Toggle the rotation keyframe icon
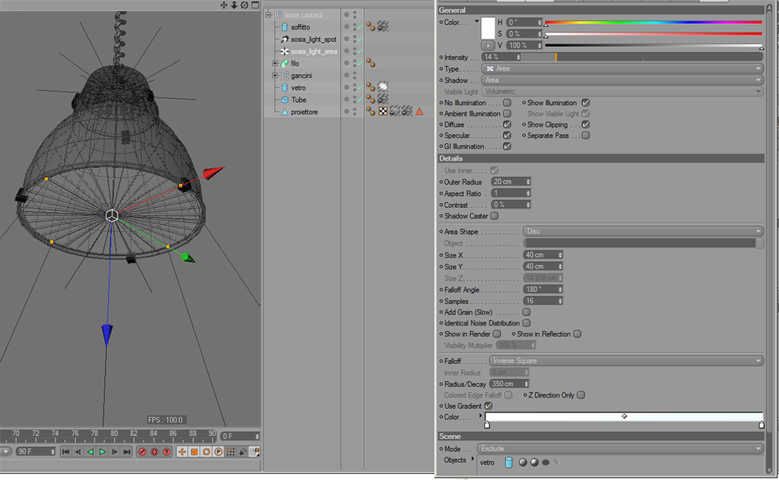Screen dimensions: 779x480 coord(206,452)
